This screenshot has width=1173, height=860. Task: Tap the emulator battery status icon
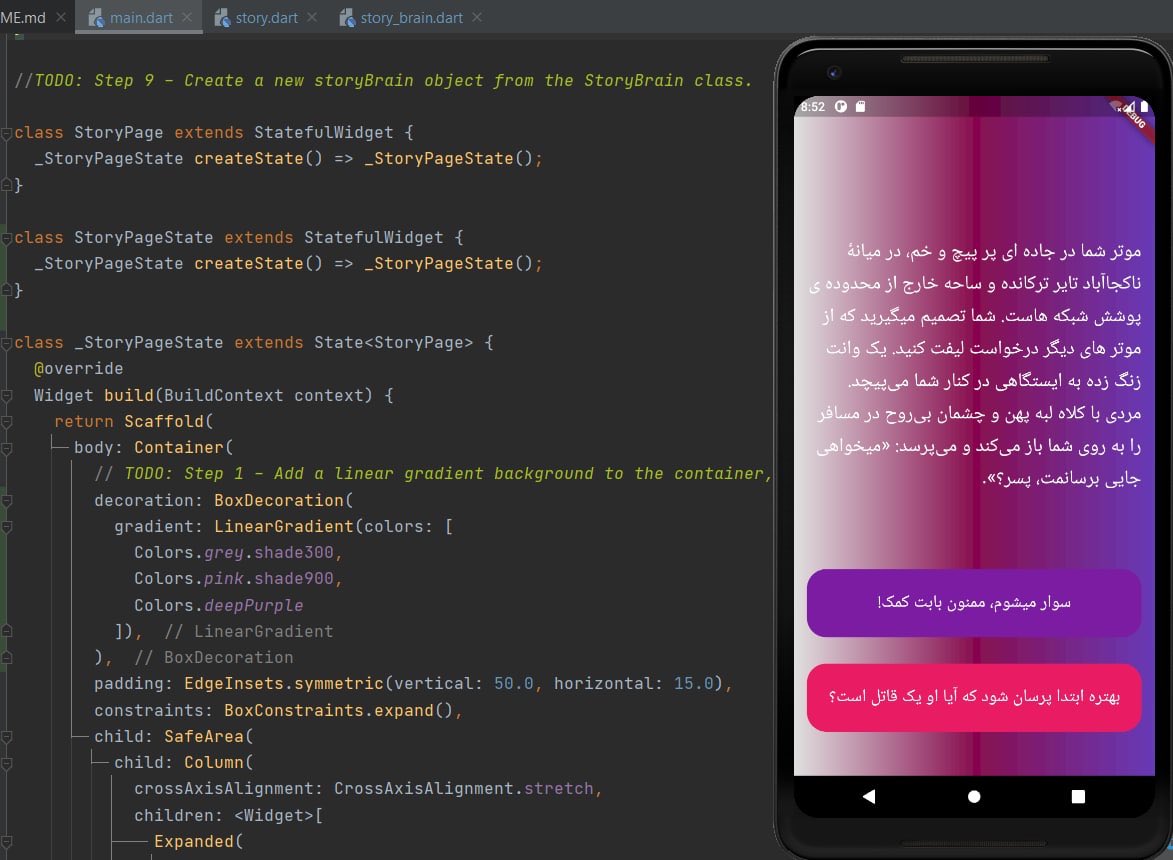point(1144,107)
